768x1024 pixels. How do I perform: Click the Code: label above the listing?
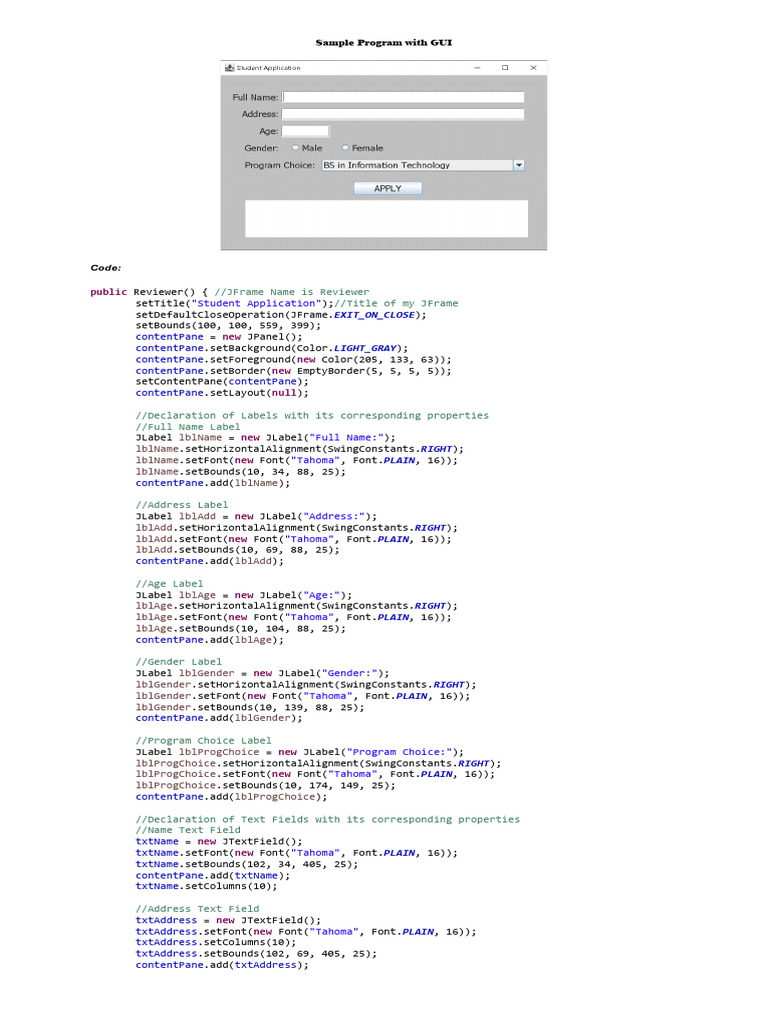coord(106,268)
